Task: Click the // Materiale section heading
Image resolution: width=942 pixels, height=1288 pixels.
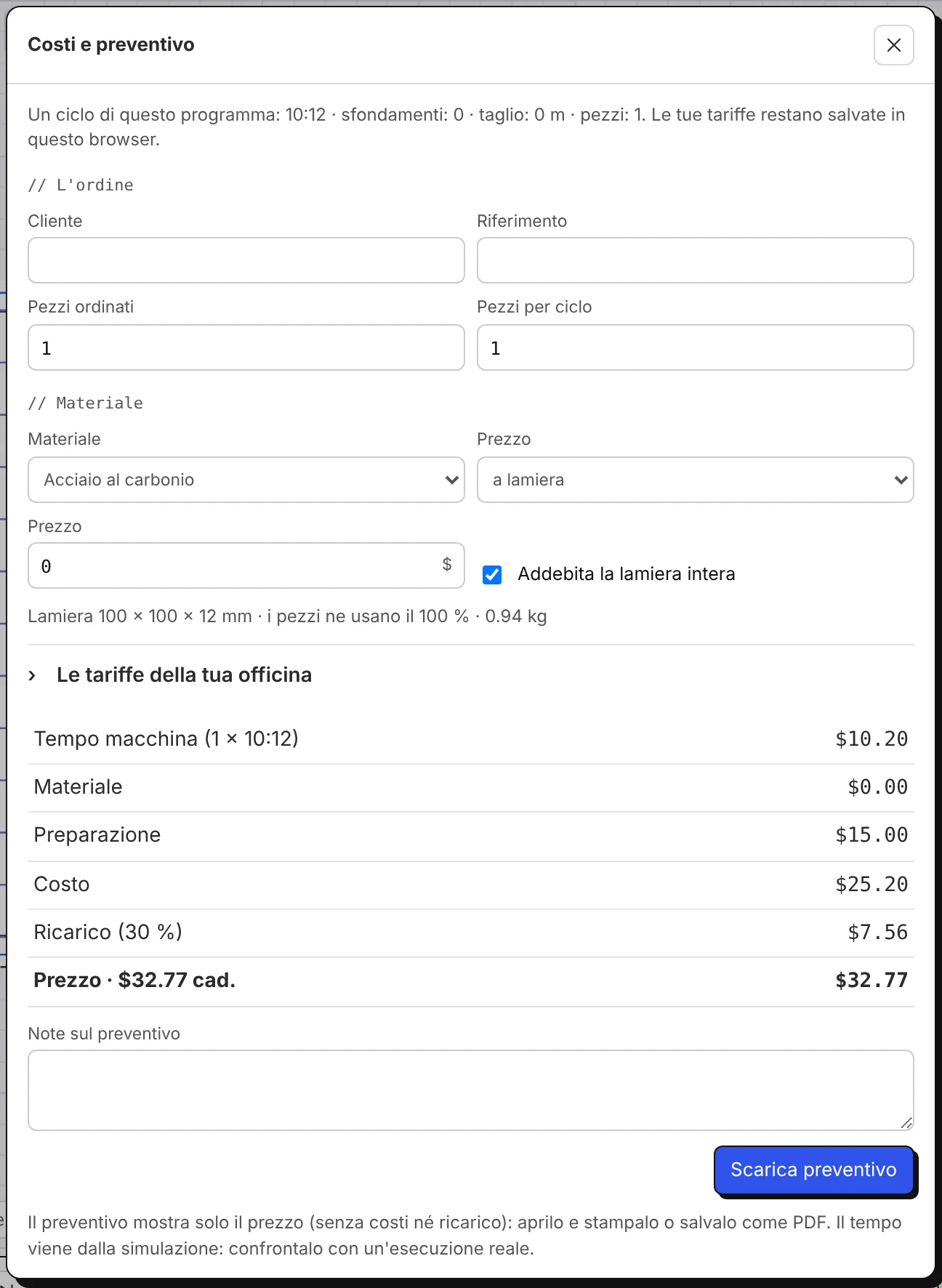Action: [86, 403]
